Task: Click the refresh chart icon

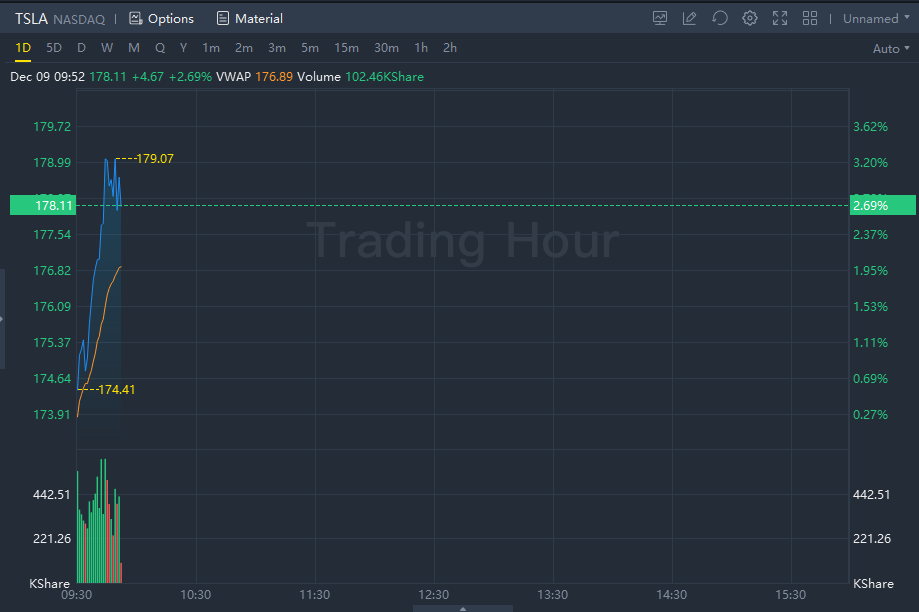Action: [x=720, y=19]
